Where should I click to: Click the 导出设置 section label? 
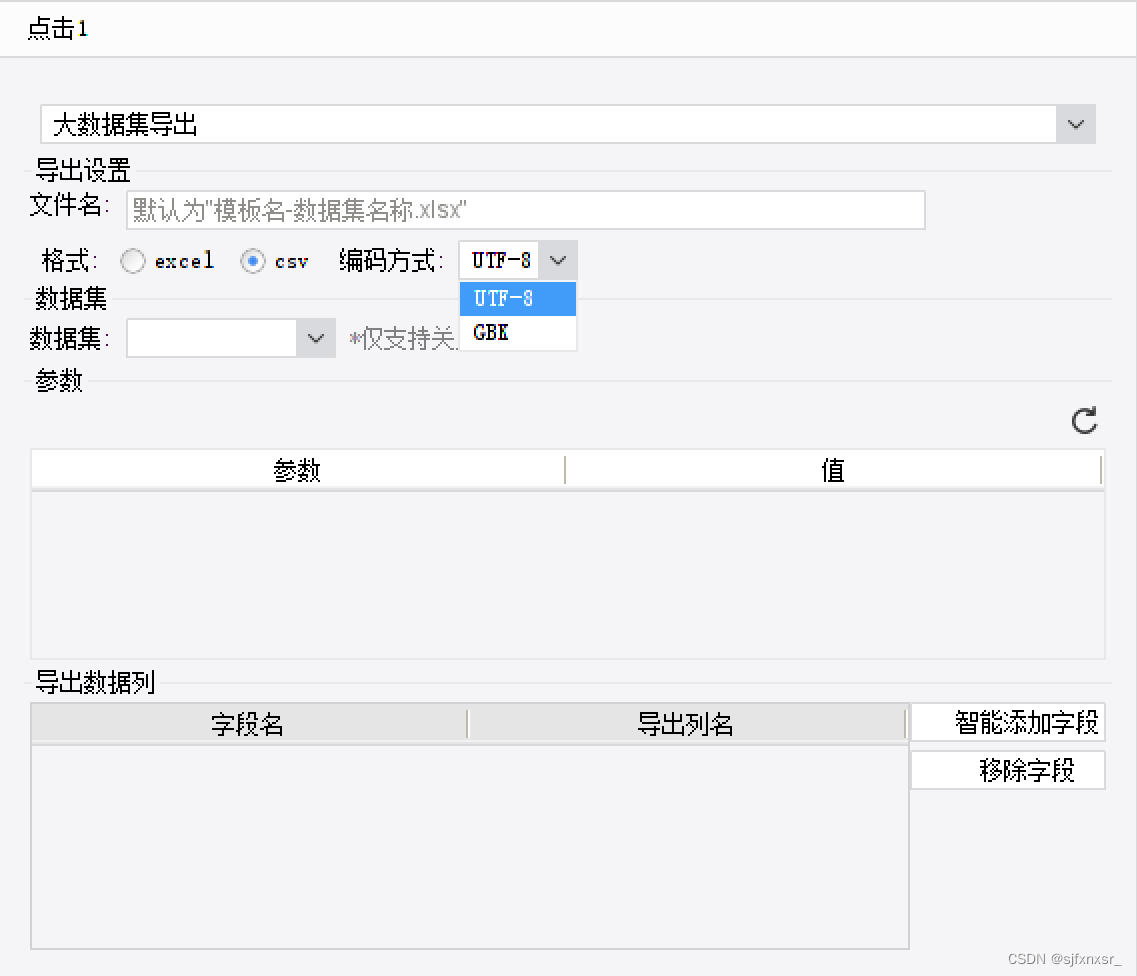[x=83, y=170]
